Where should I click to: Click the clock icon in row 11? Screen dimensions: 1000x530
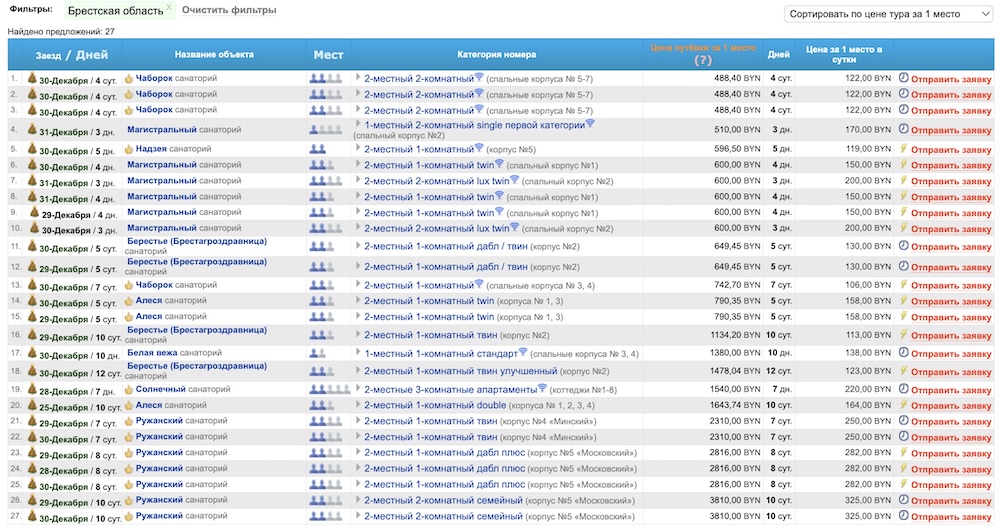click(x=903, y=245)
